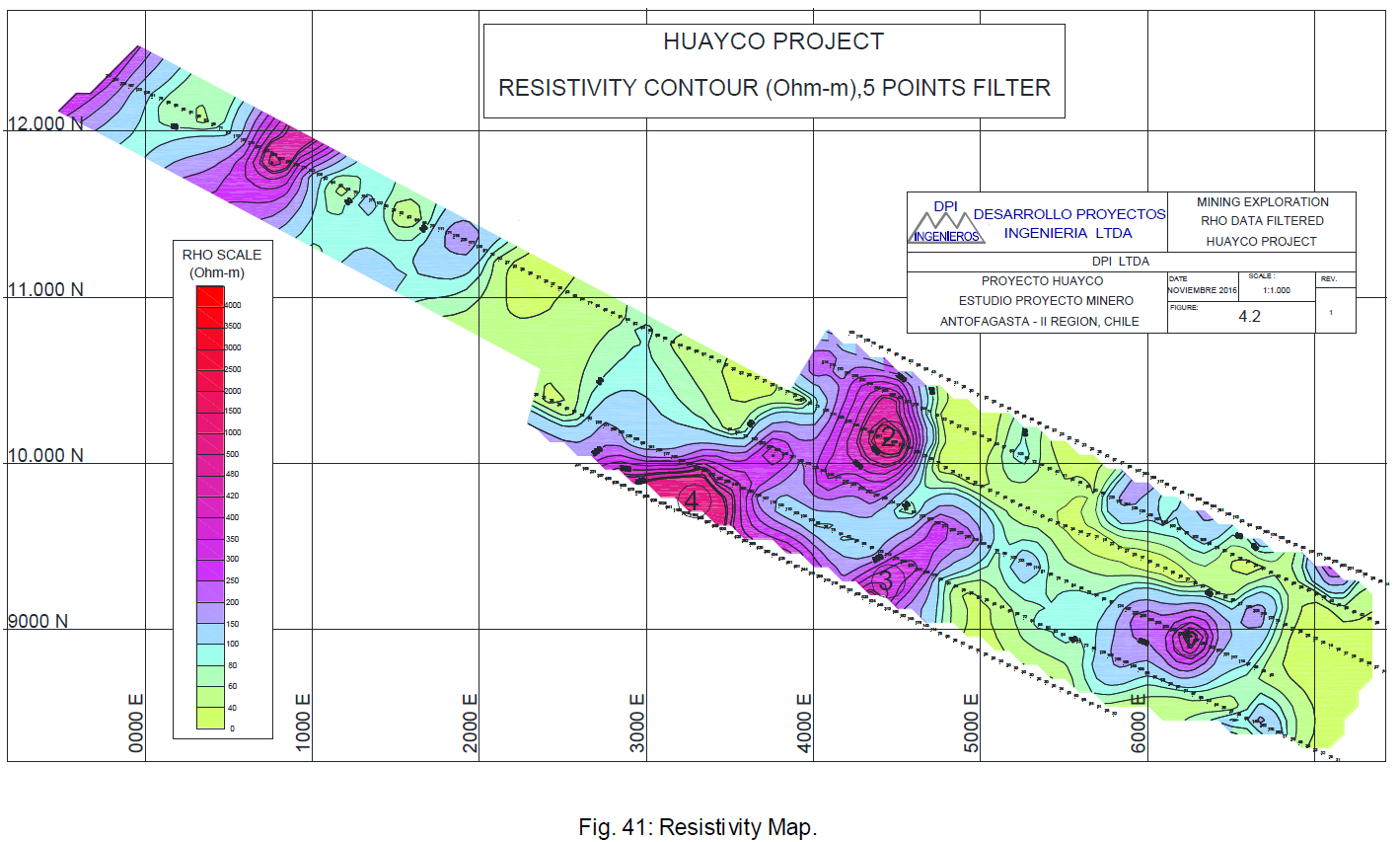Click 'INGENIERIA LTDA' text in title block
This screenshot has height=842, width=1400.
click(x=1068, y=234)
